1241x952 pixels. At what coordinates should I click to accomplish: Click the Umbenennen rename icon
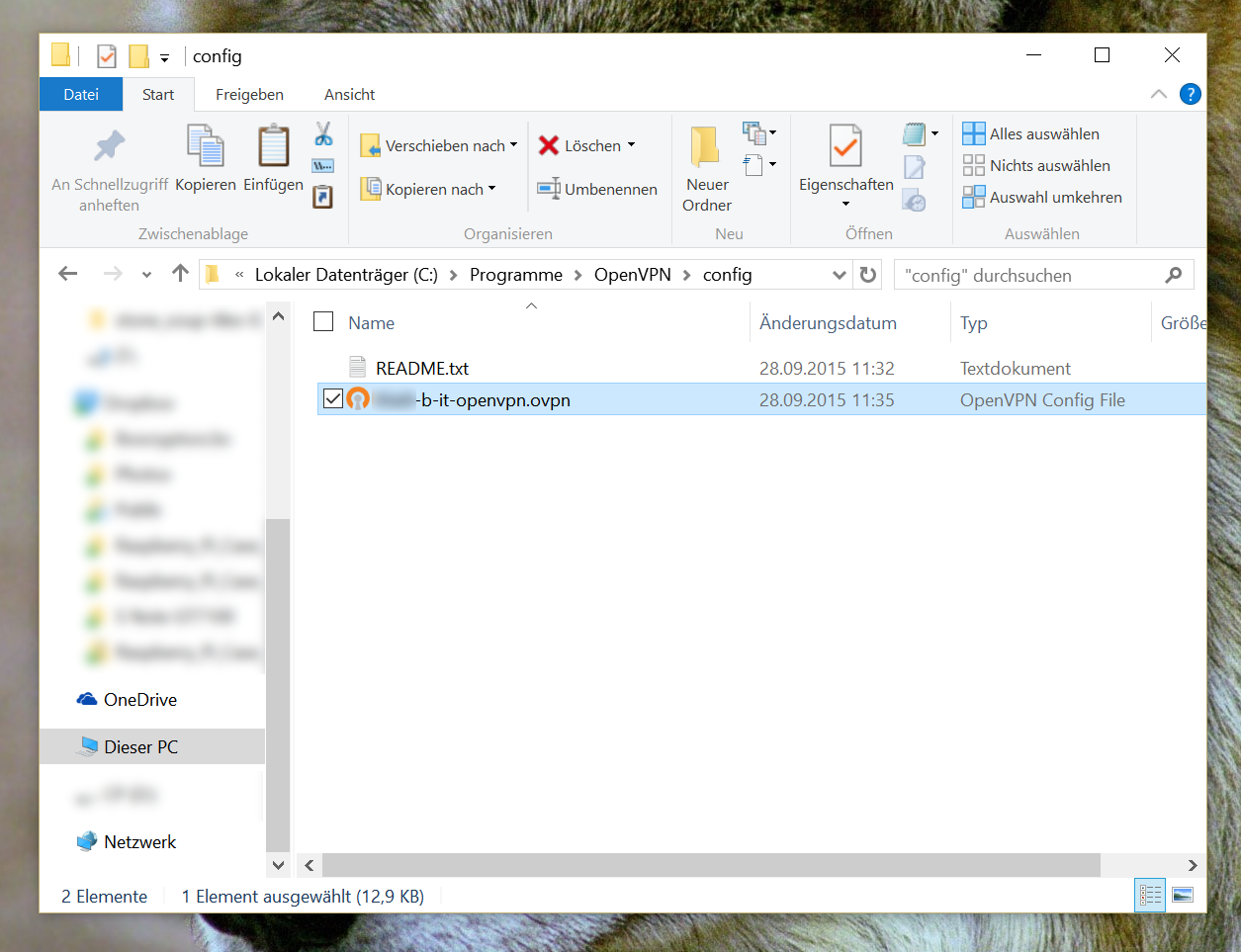(x=549, y=189)
